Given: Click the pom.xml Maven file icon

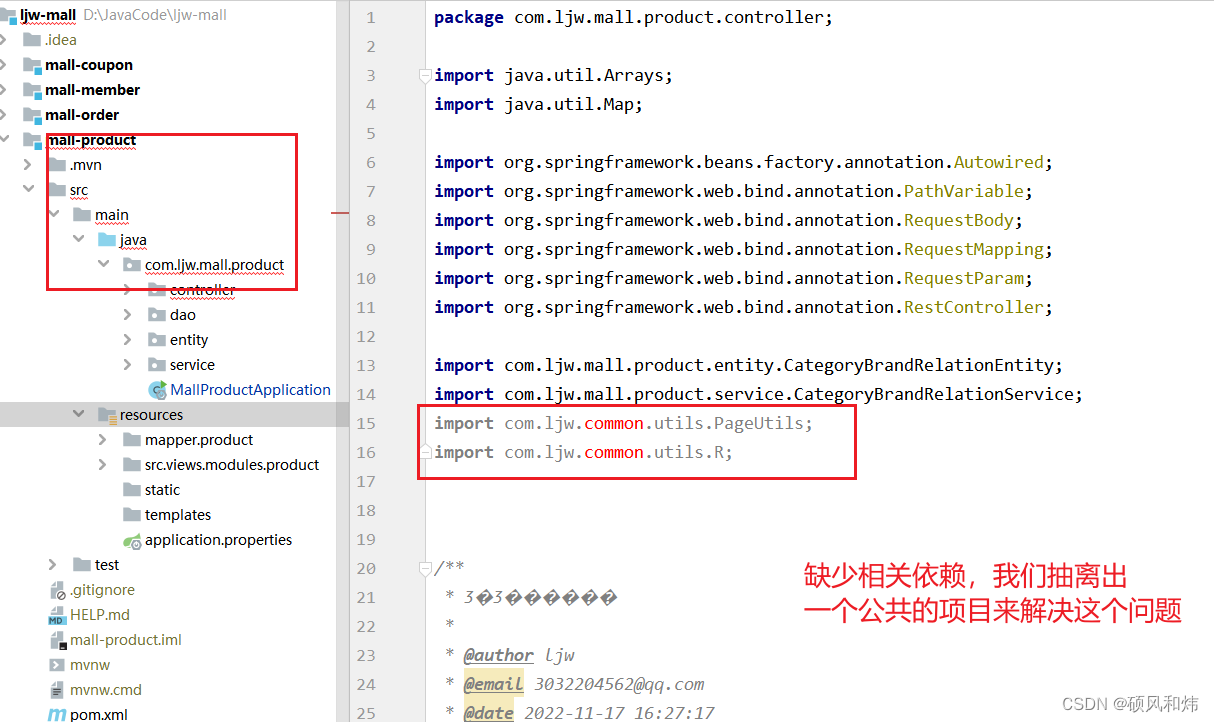Looking at the screenshot, I should pos(57,715).
